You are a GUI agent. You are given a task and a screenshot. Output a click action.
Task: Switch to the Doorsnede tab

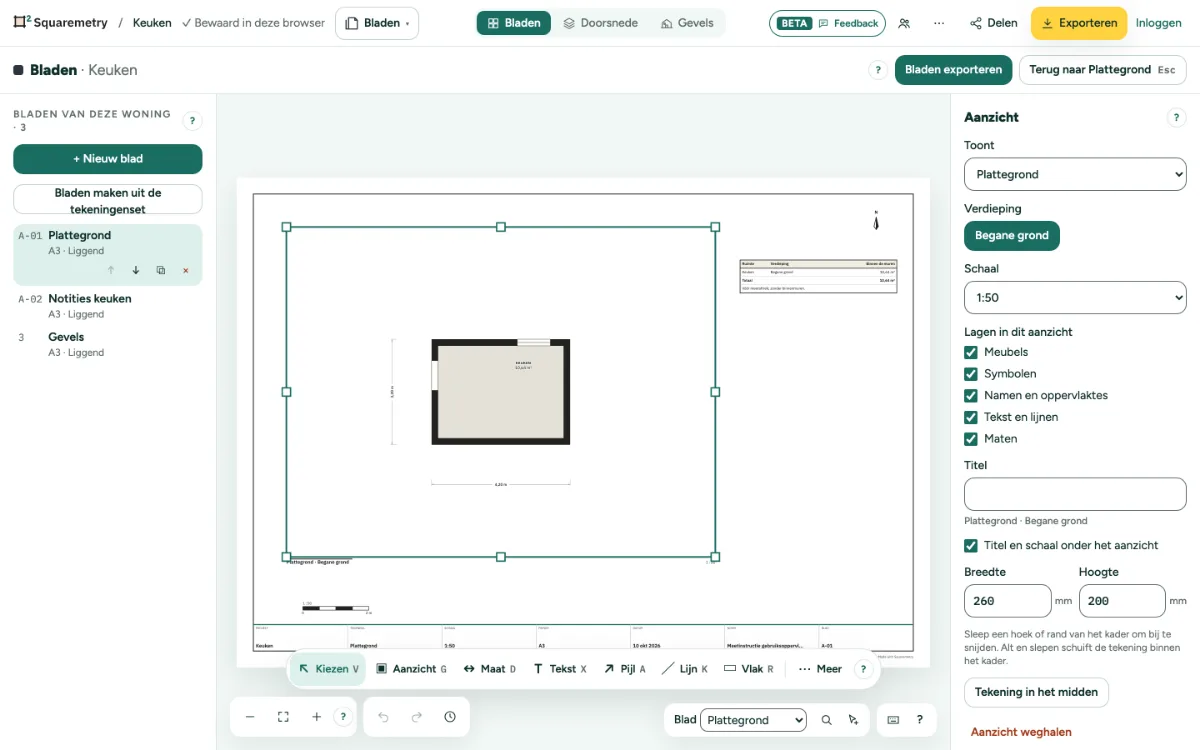[x=600, y=23]
